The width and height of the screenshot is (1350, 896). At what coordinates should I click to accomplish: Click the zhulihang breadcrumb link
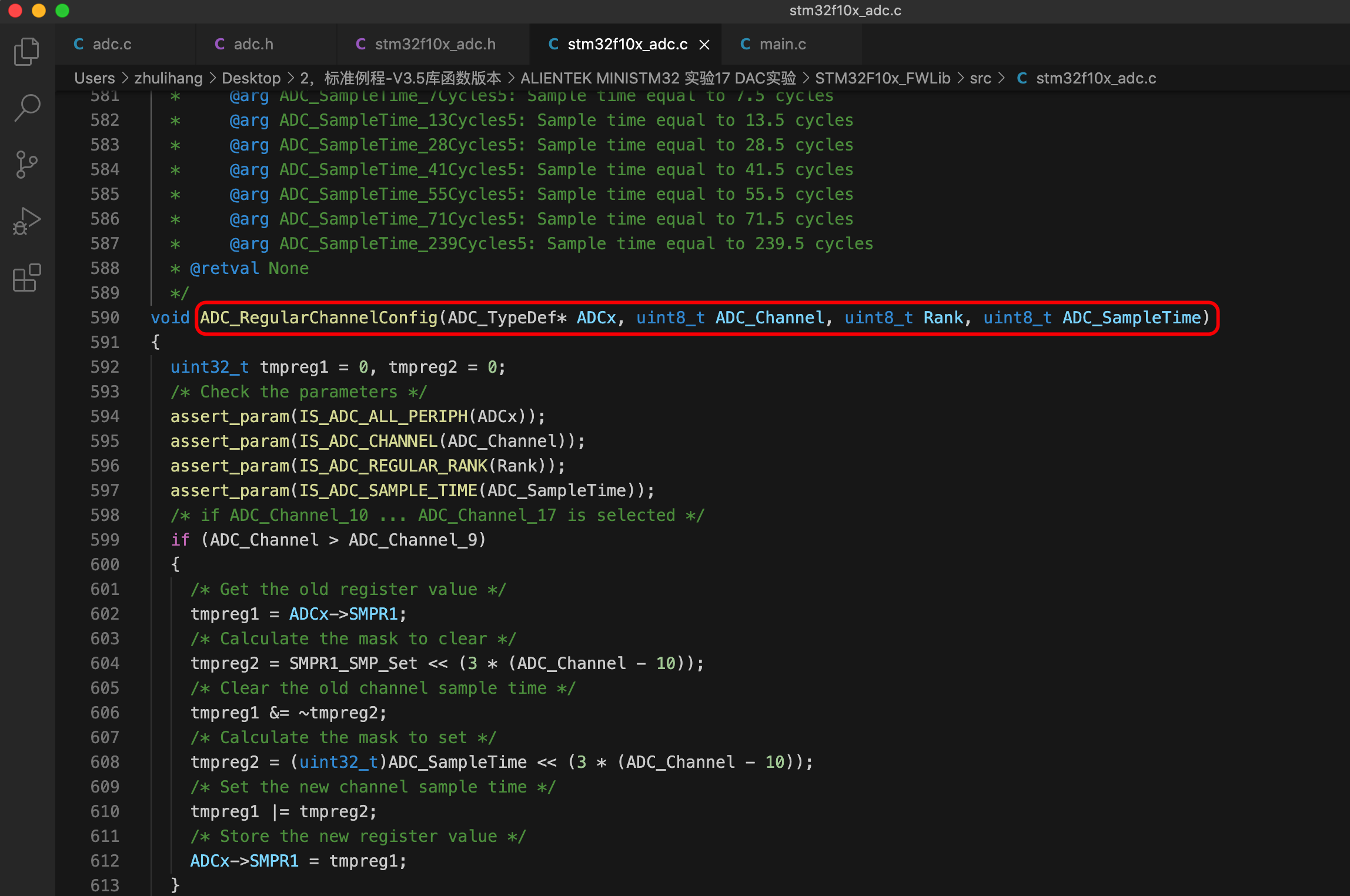point(168,78)
